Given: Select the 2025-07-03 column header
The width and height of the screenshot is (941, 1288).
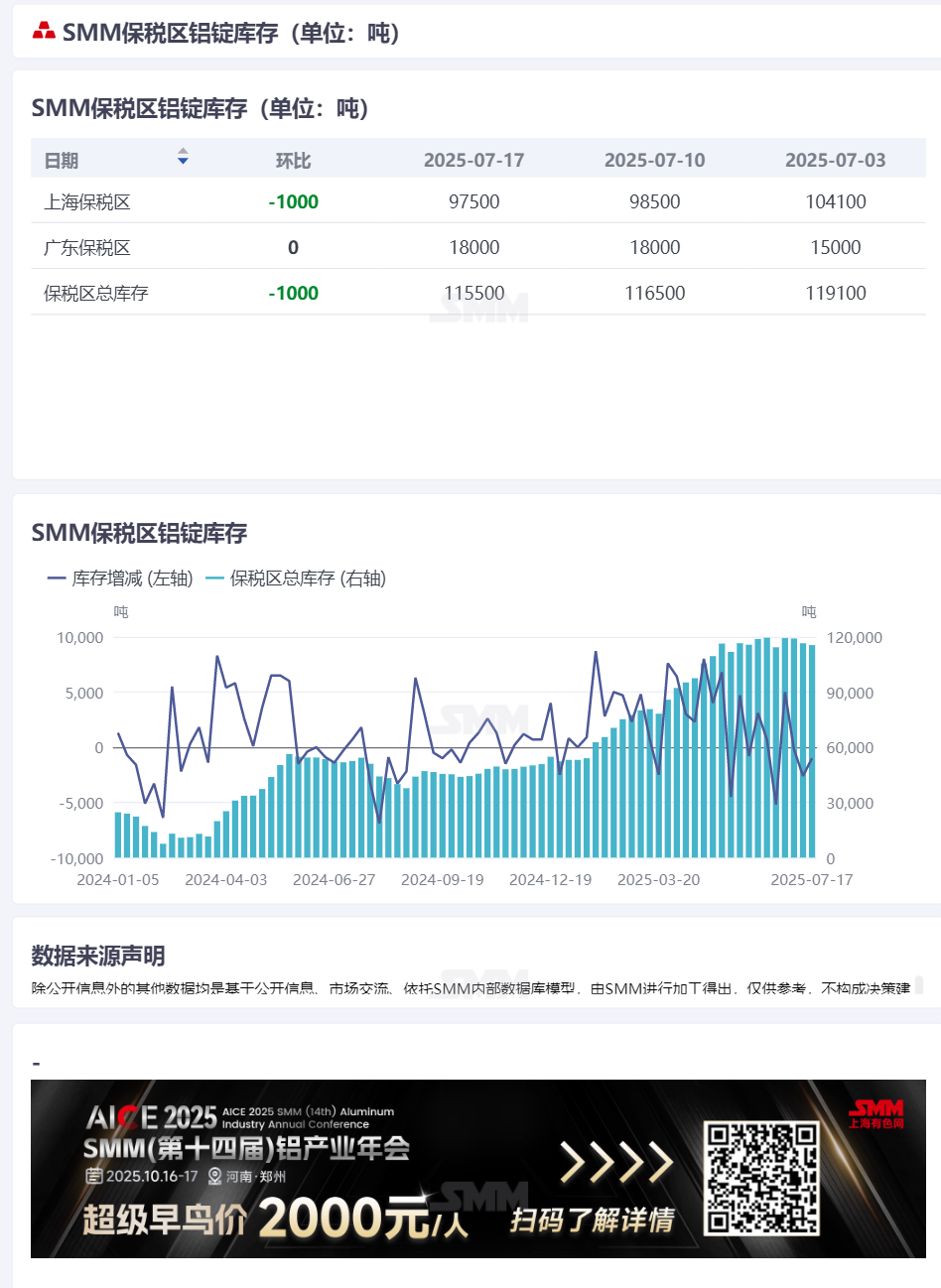Looking at the screenshot, I should pos(835,161).
